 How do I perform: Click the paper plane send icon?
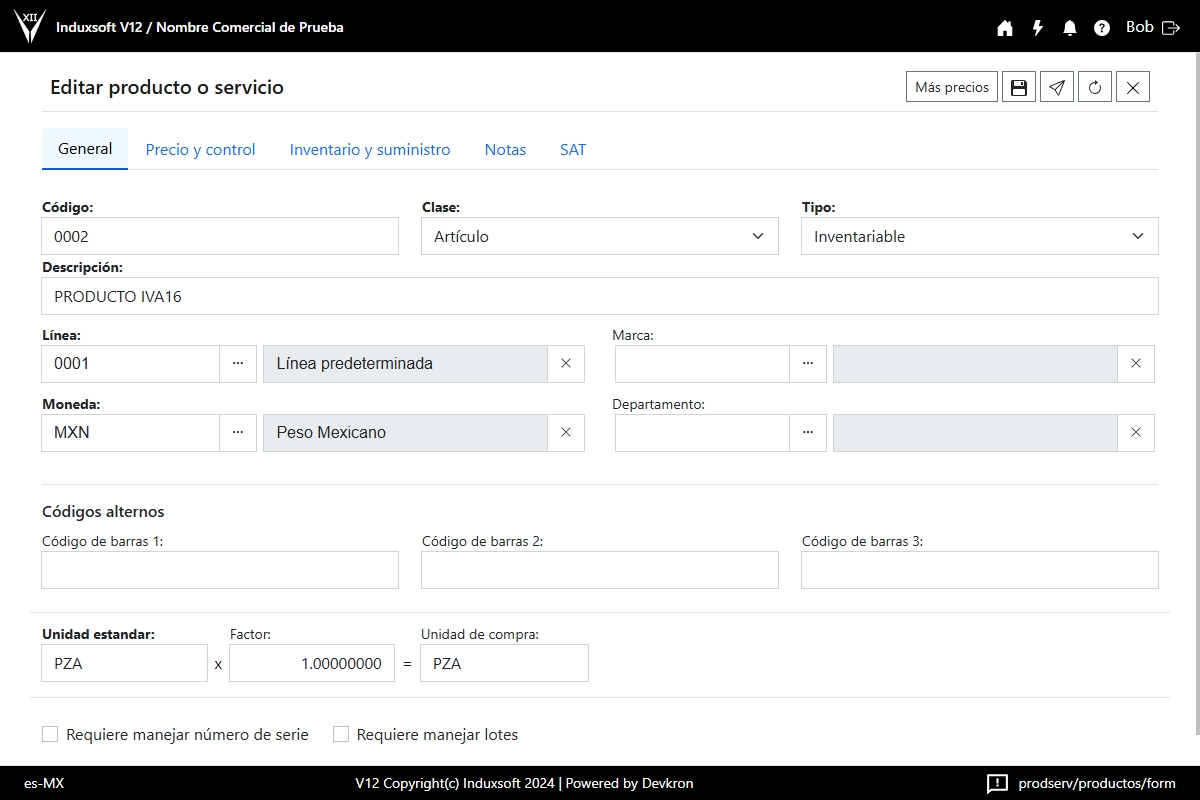[1057, 87]
